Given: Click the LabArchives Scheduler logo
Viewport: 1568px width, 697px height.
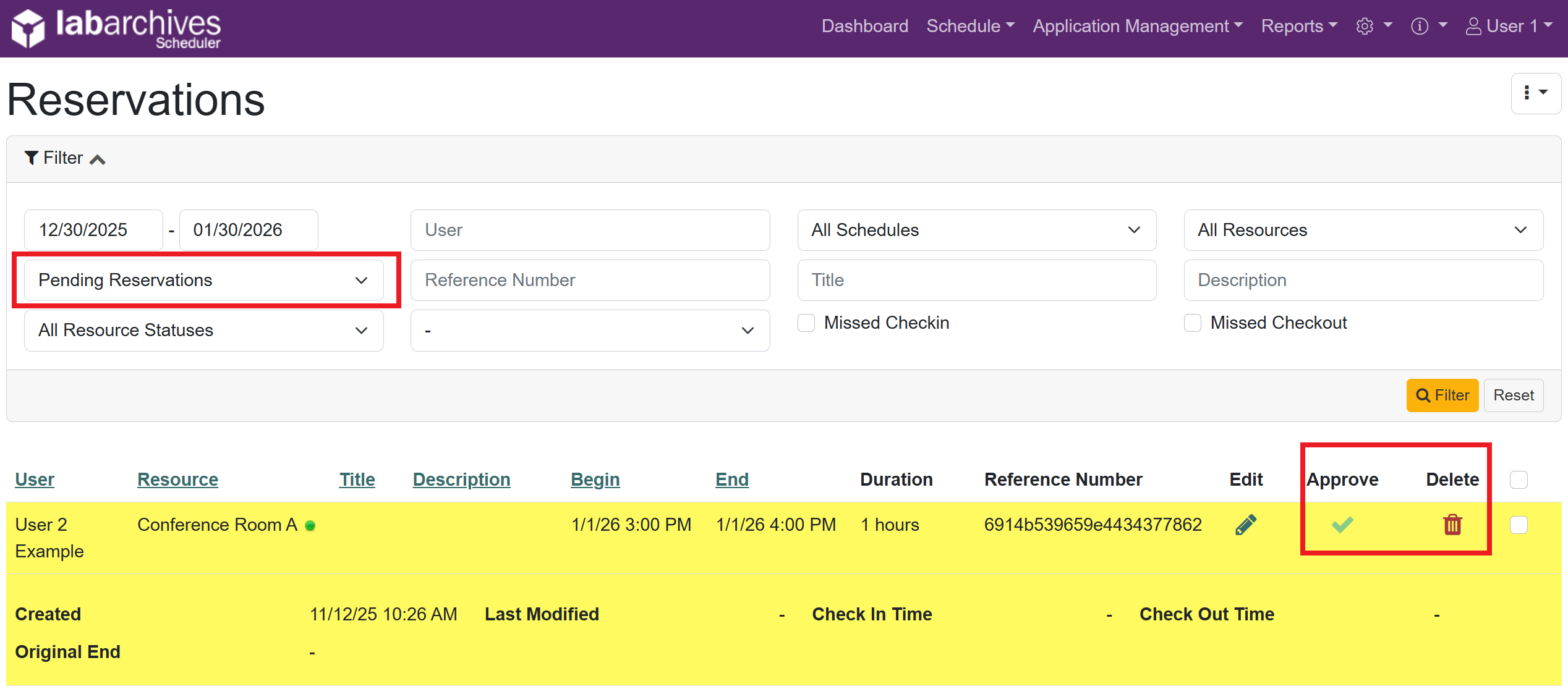Looking at the screenshot, I should tap(116, 28).
